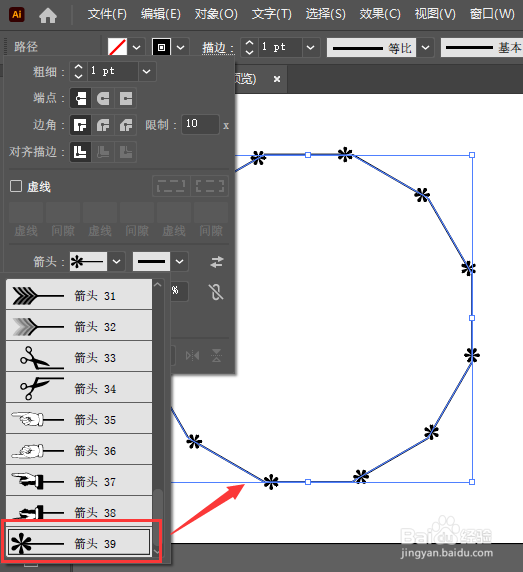The image size is (523, 572).
Task: Toggle miter join corner option
Action: tap(80, 125)
